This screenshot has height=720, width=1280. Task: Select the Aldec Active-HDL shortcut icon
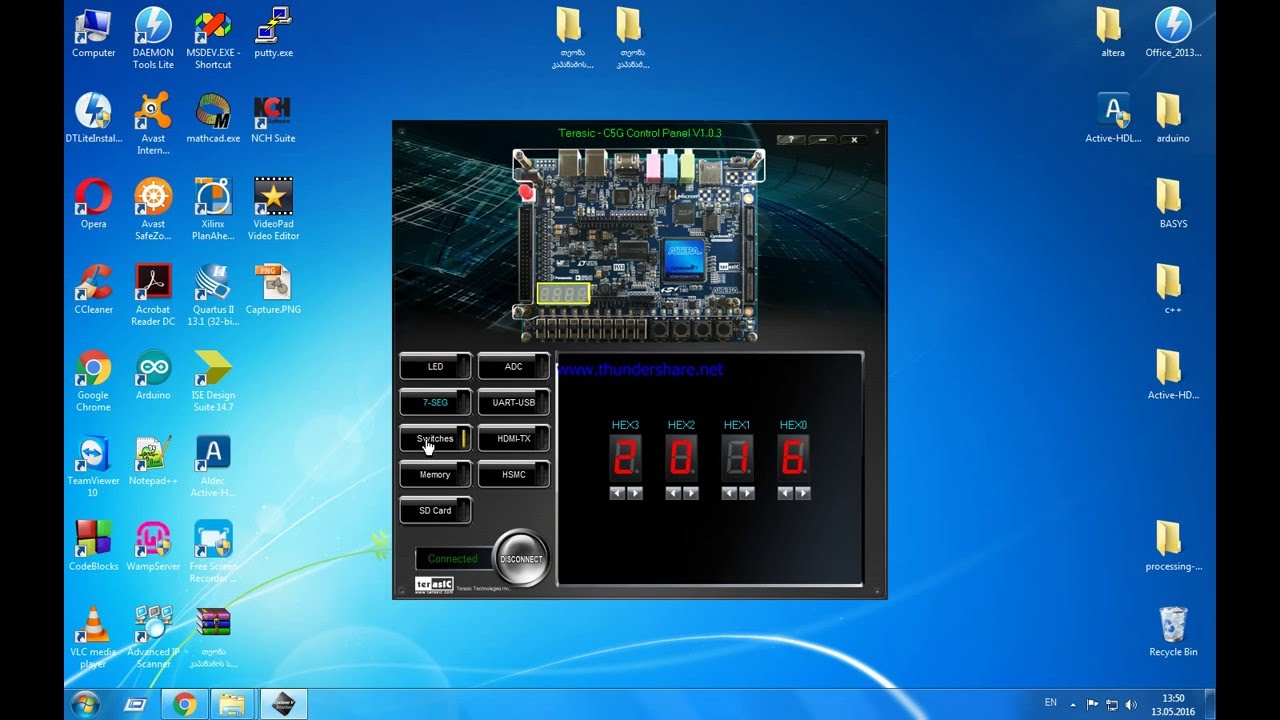click(x=213, y=467)
